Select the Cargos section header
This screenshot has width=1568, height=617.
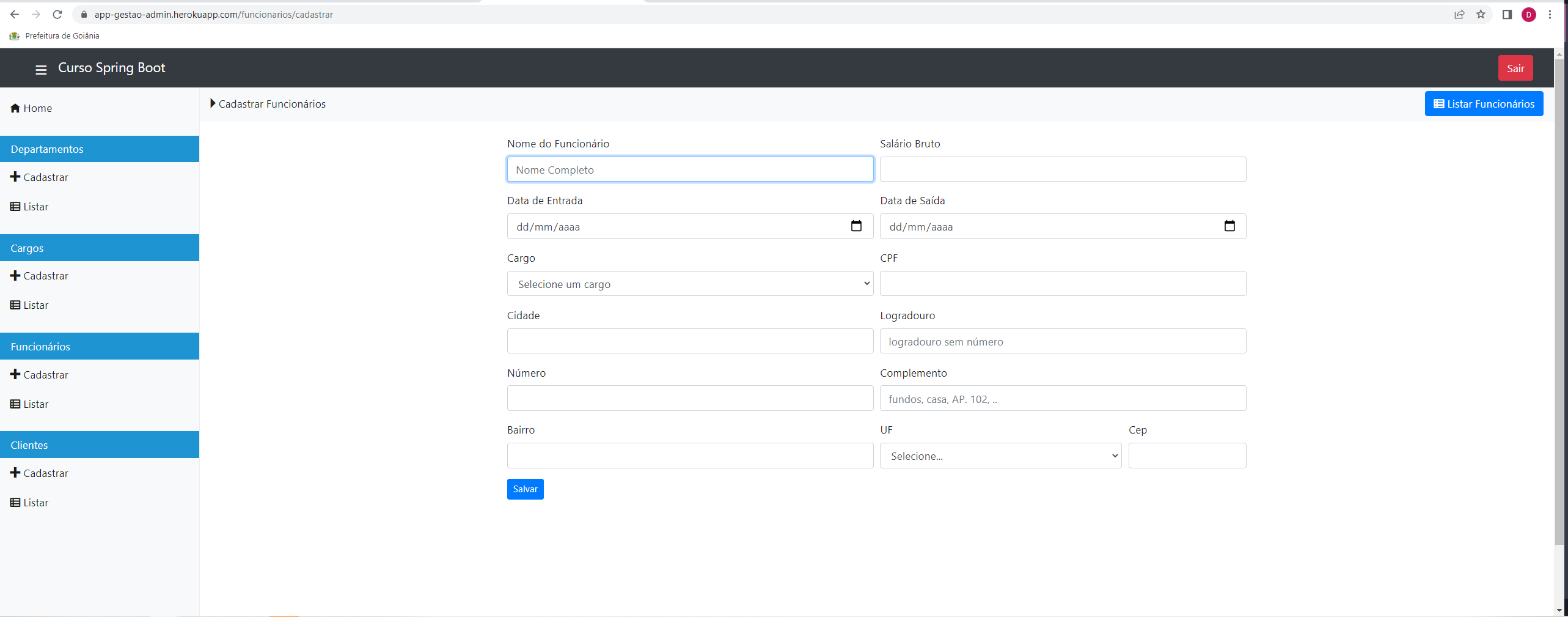(x=27, y=248)
